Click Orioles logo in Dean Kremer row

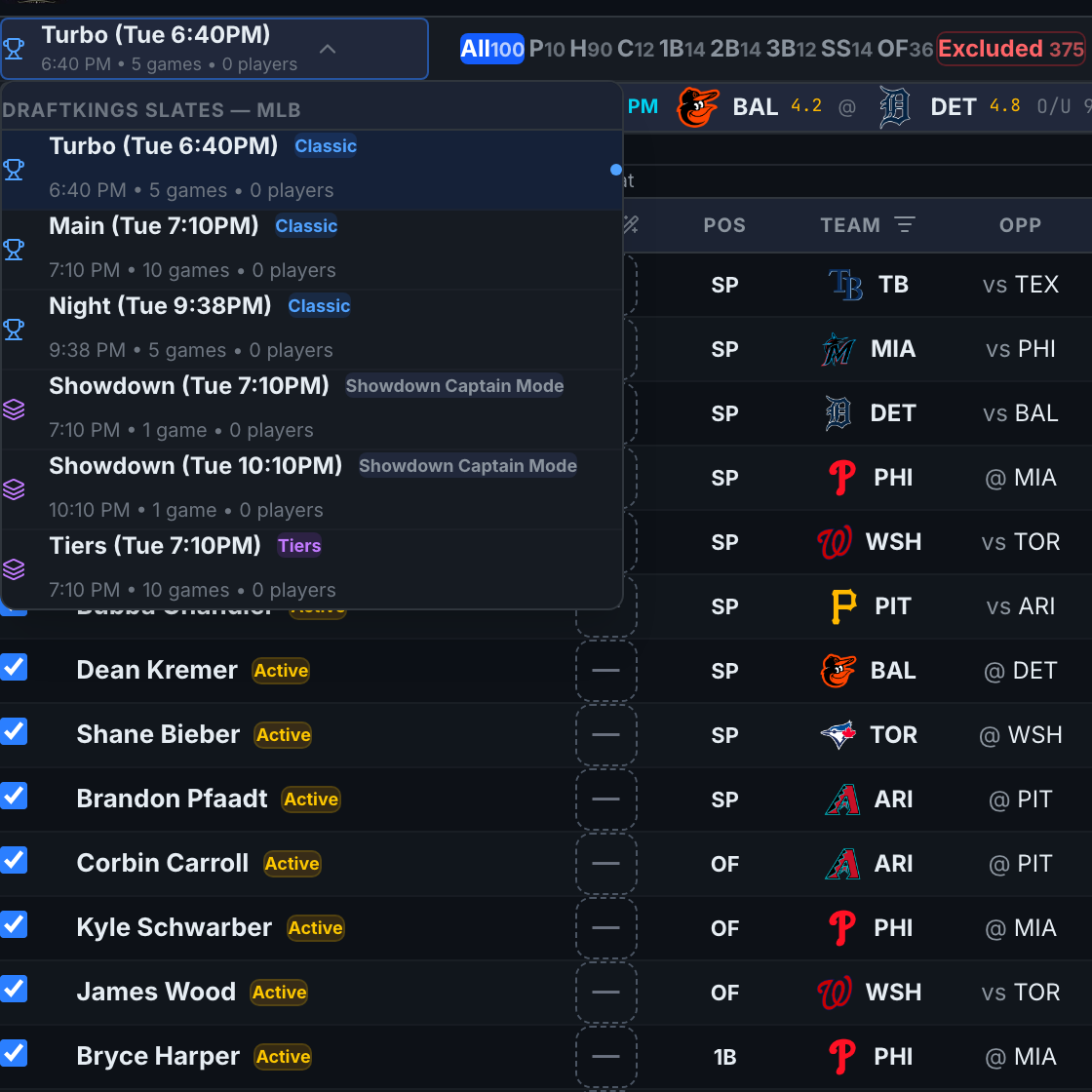pos(838,671)
